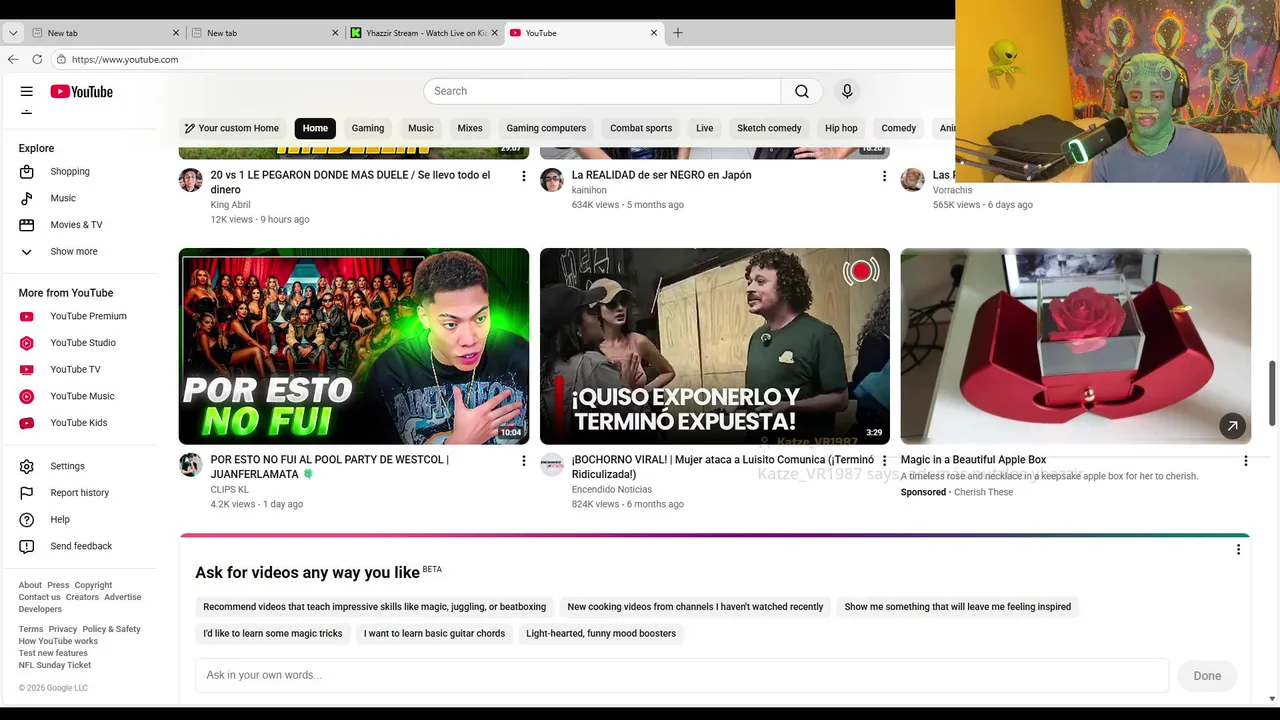Open kainihon channel avatar
Viewport: 1280px width, 720px height.
coord(552,180)
